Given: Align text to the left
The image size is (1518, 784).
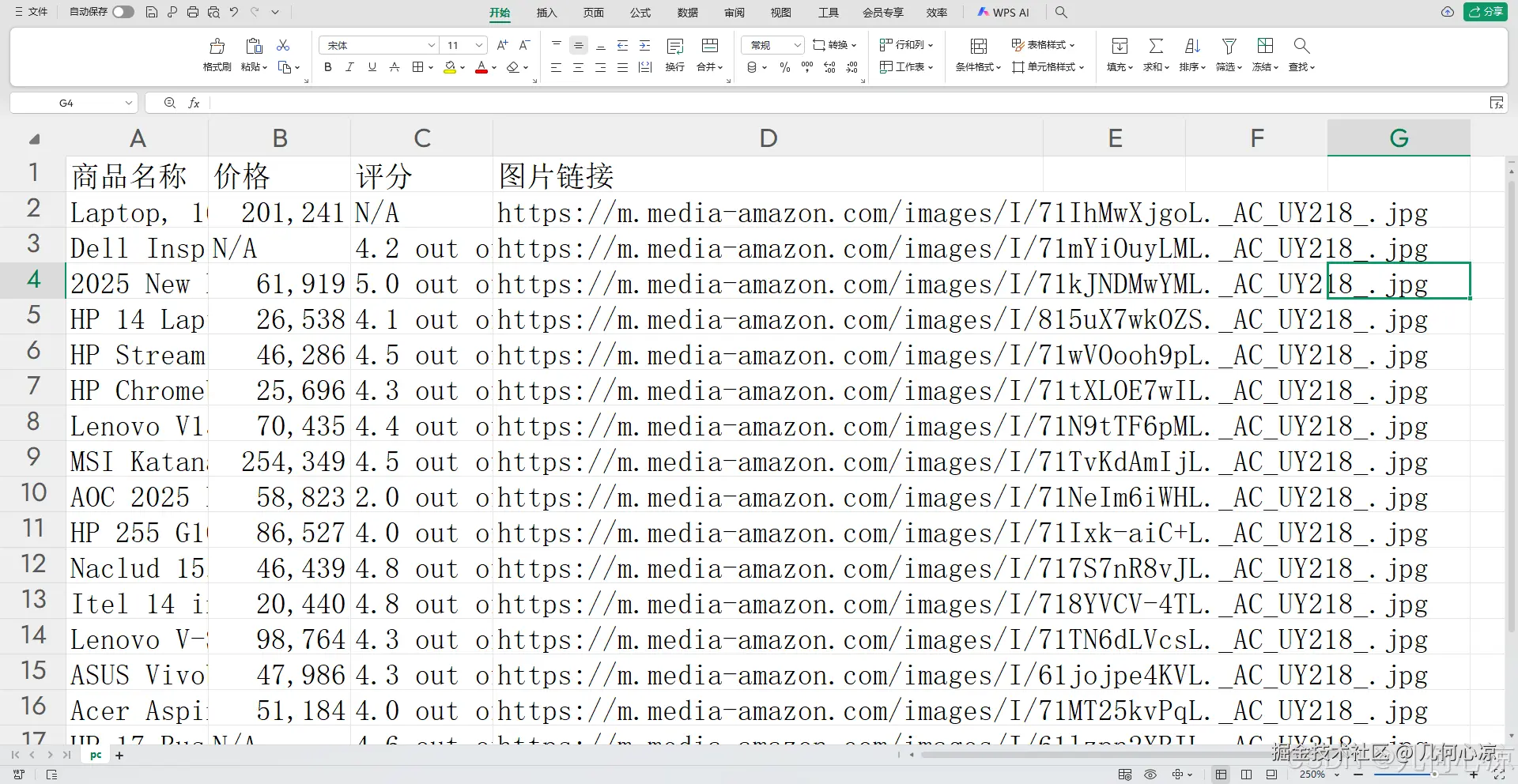Looking at the screenshot, I should point(556,68).
